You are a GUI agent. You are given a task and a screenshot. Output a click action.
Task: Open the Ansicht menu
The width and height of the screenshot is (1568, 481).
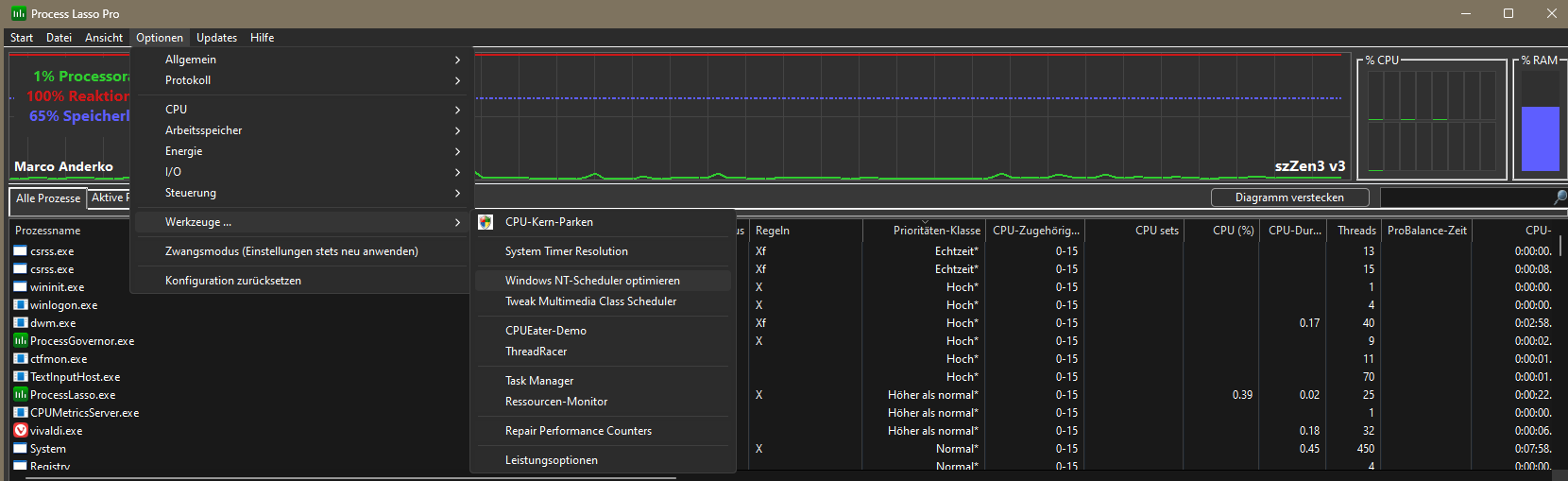104,38
